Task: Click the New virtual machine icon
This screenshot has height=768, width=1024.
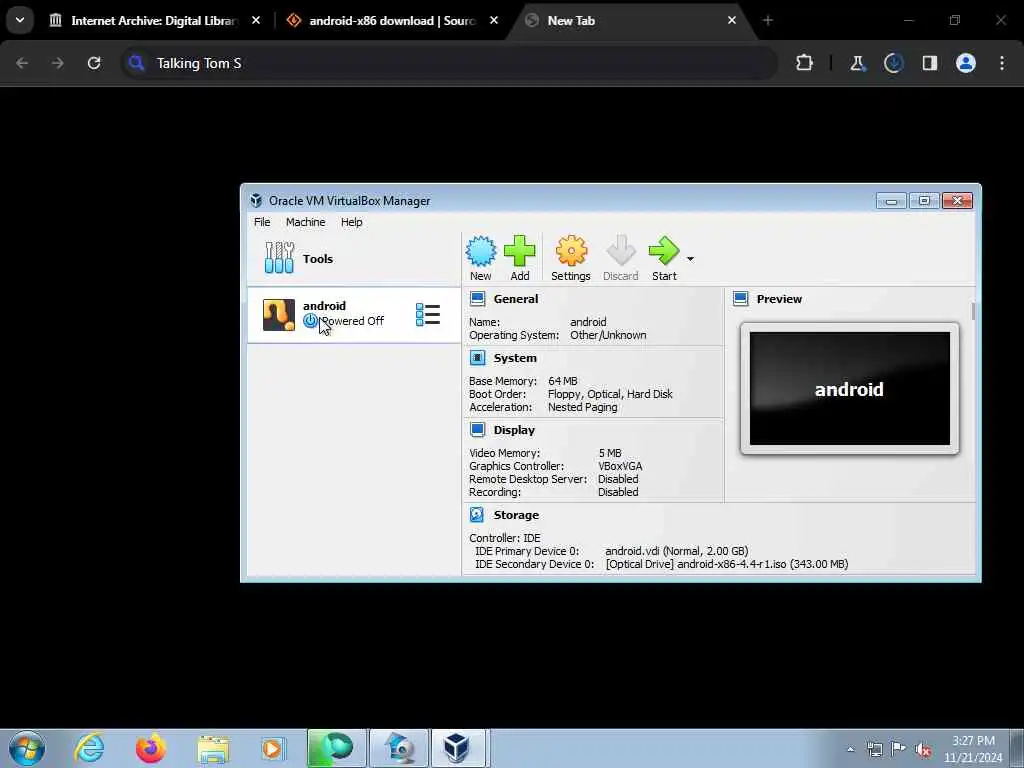Action: tap(481, 258)
